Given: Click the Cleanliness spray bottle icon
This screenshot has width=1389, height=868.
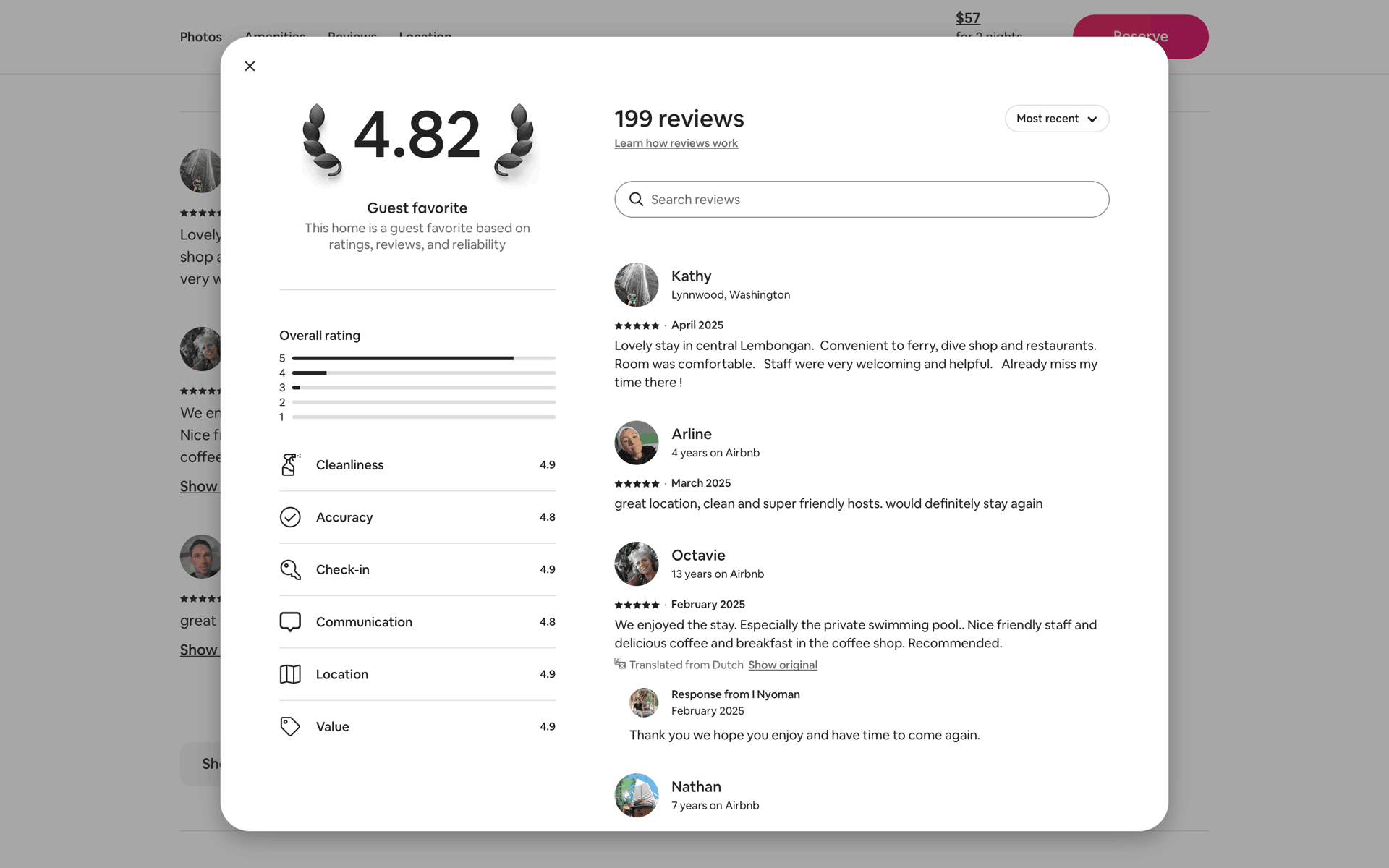Looking at the screenshot, I should (x=290, y=464).
